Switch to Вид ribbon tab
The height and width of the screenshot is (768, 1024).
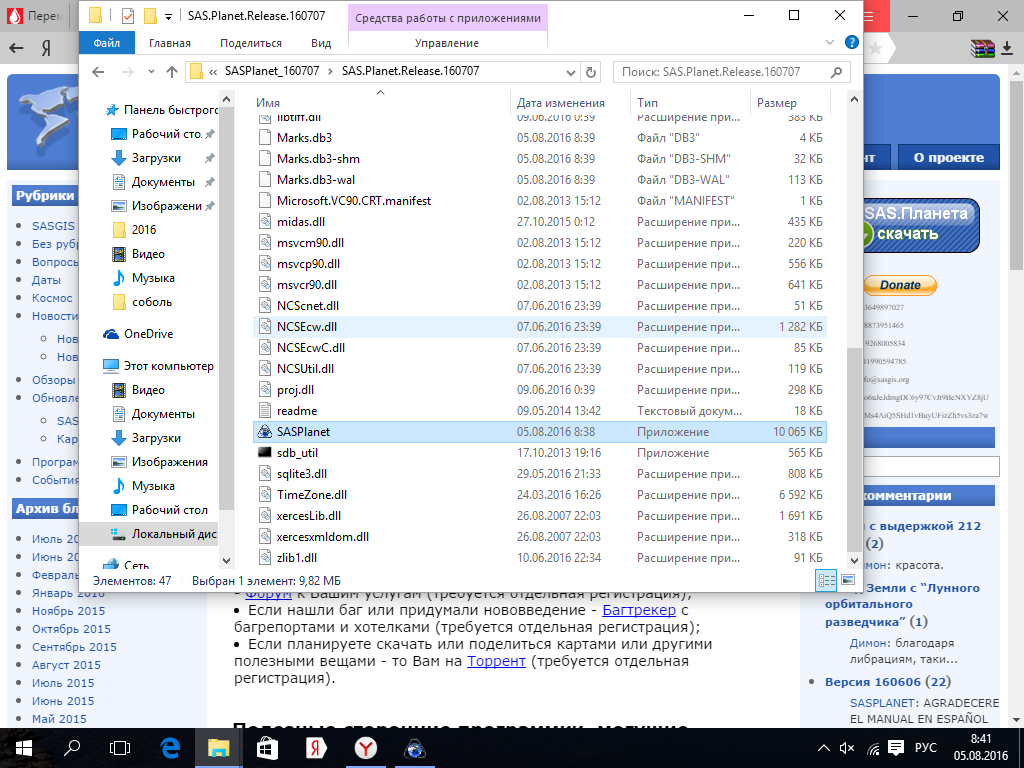[321, 42]
